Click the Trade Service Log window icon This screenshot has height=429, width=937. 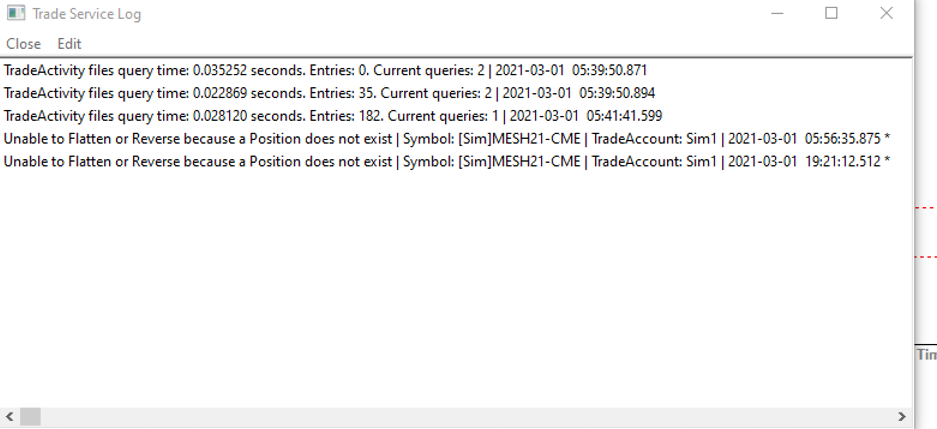(x=16, y=13)
